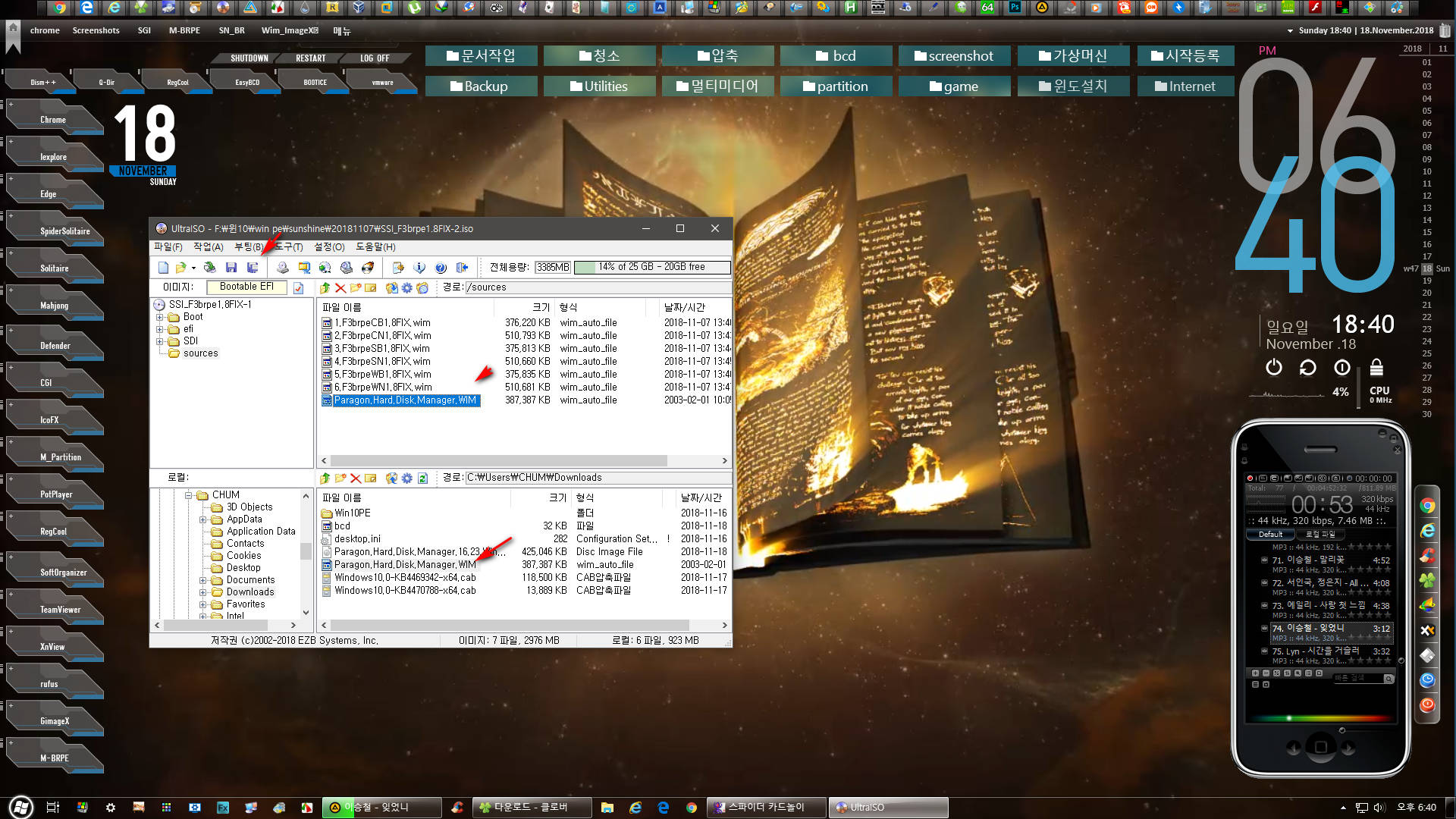Click the capacity bar showing 14% of 25 GB
This screenshot has height=819, width=1456.
(x=651, y=267)
